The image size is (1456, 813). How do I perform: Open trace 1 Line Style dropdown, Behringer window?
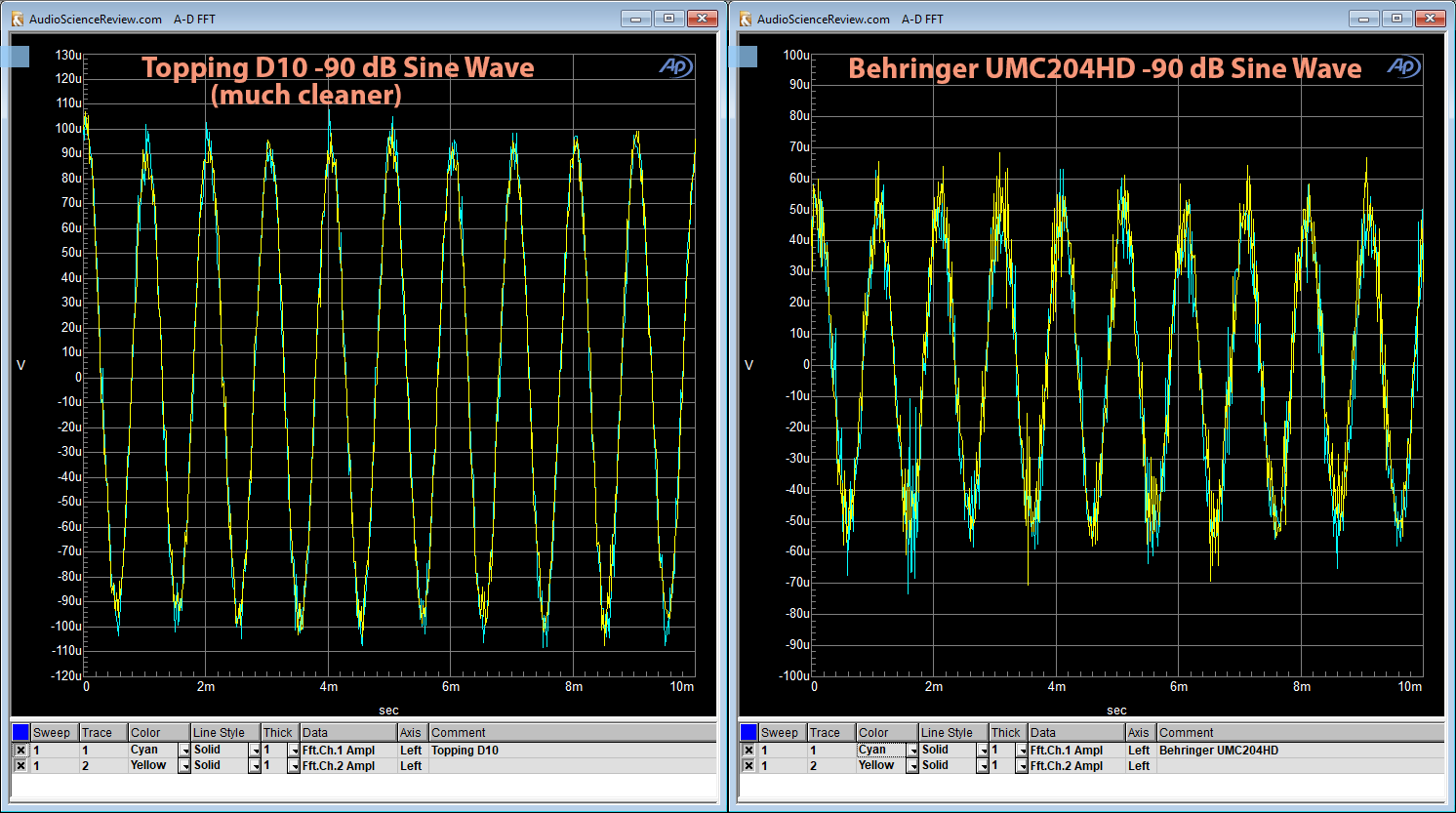pos(983,751)
